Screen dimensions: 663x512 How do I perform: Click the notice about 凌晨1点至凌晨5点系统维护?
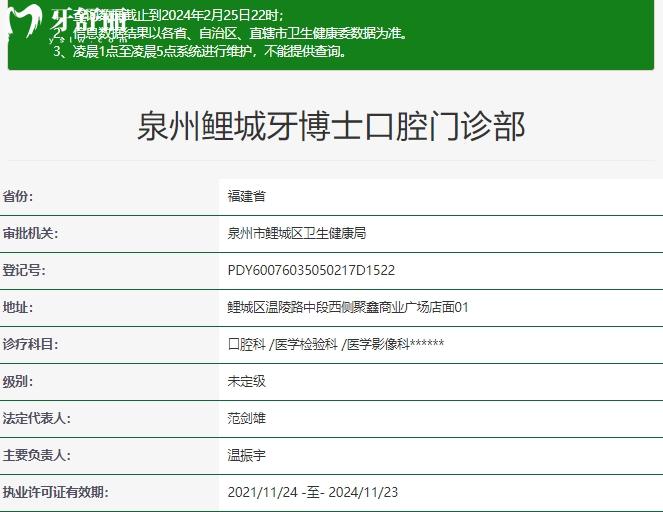(200, 51)
